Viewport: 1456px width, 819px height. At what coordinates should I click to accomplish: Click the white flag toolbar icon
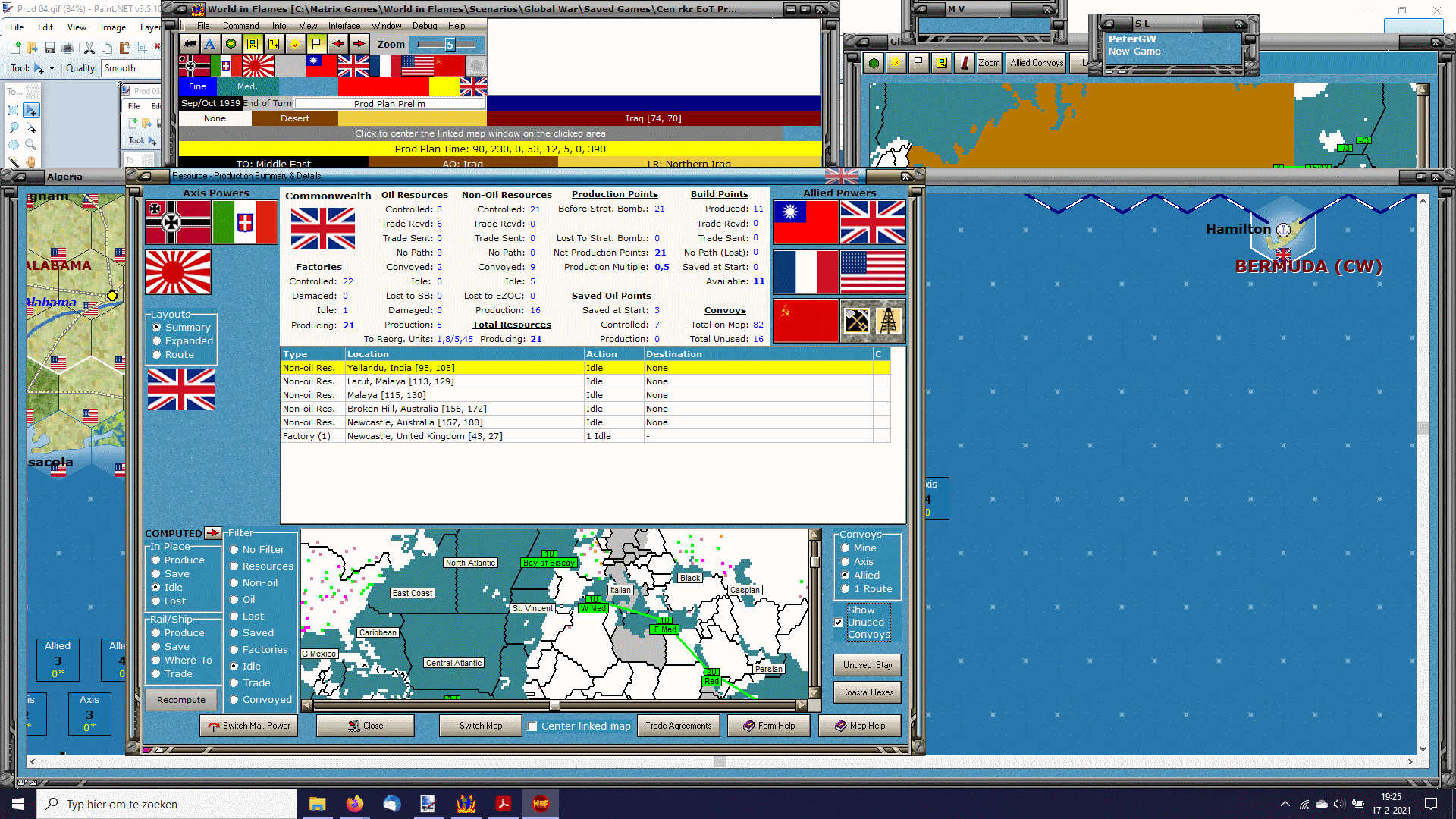[316, 44]
